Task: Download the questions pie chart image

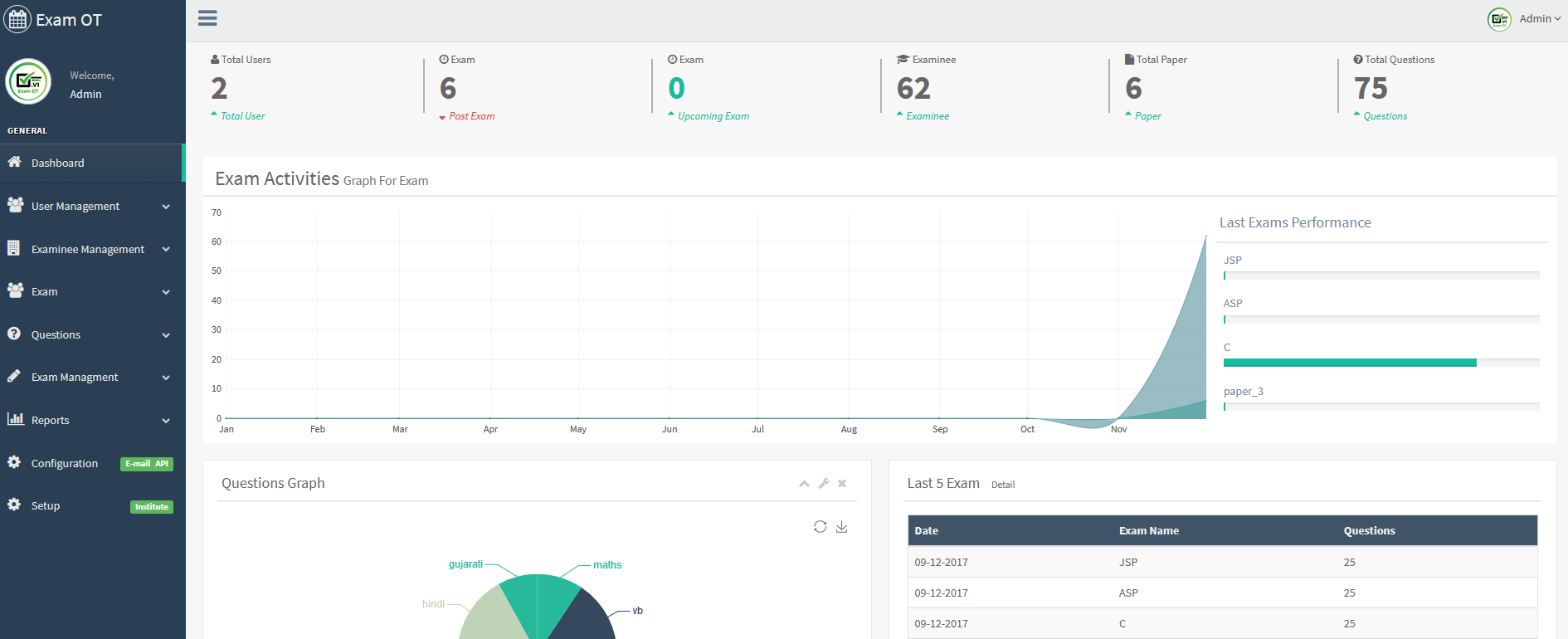Action: point(841,527)
